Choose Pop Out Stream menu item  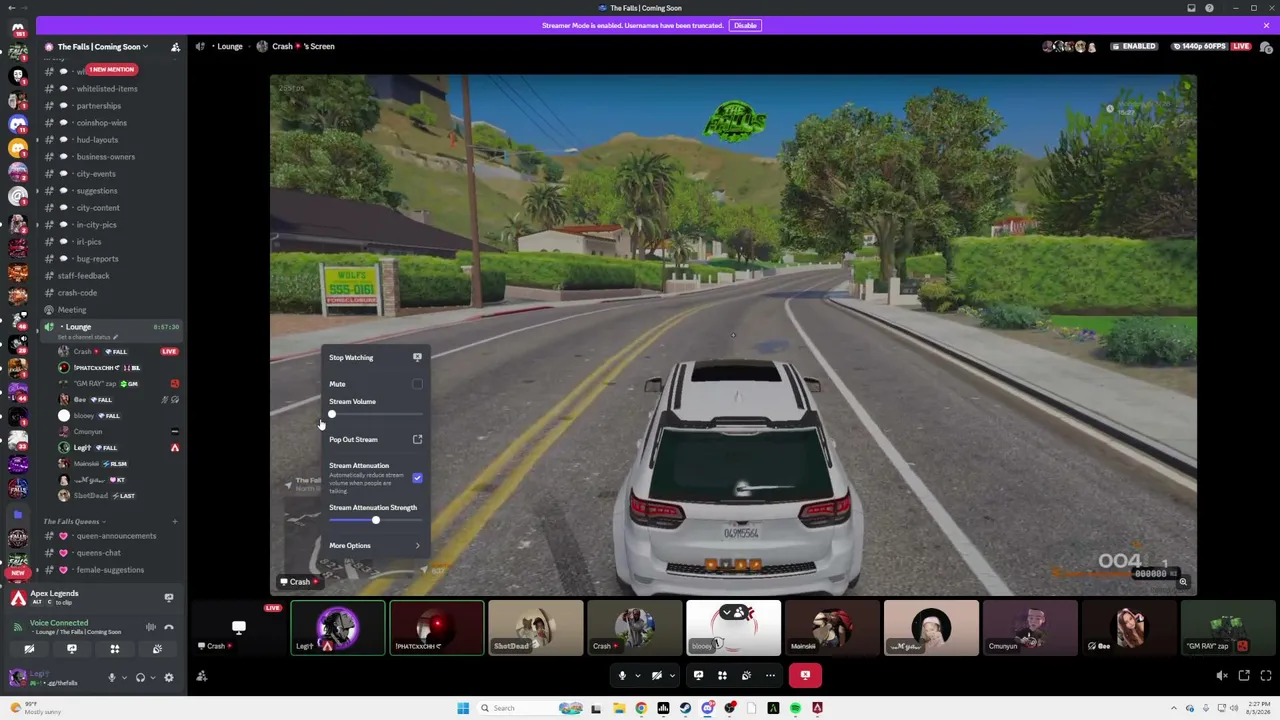point(375,440)
